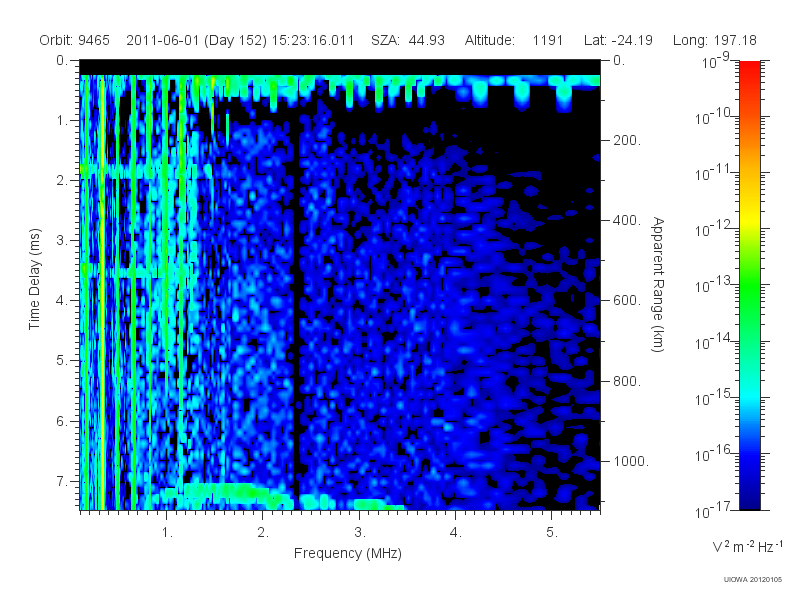Click the 10⁻¹⁰ colorbar label

pos(714,117)
